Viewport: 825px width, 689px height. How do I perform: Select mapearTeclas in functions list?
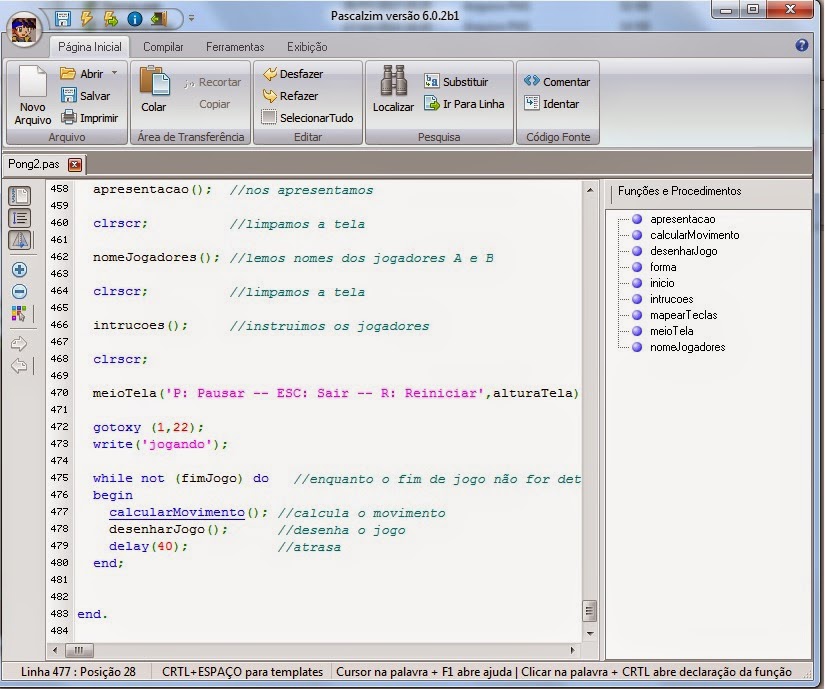tap(683, 315)
